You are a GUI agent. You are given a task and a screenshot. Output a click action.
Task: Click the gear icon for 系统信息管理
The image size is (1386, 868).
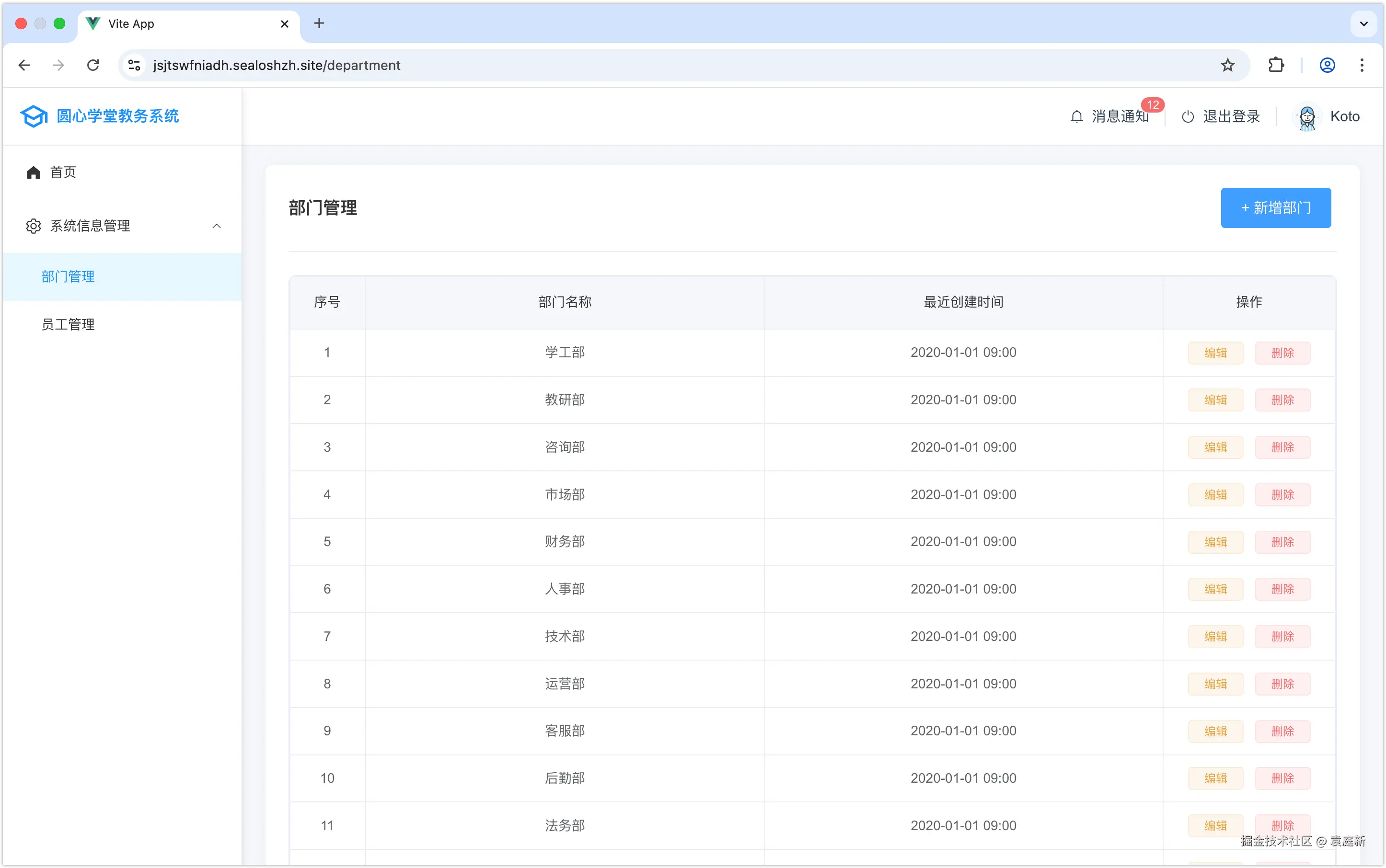(33, 226)
